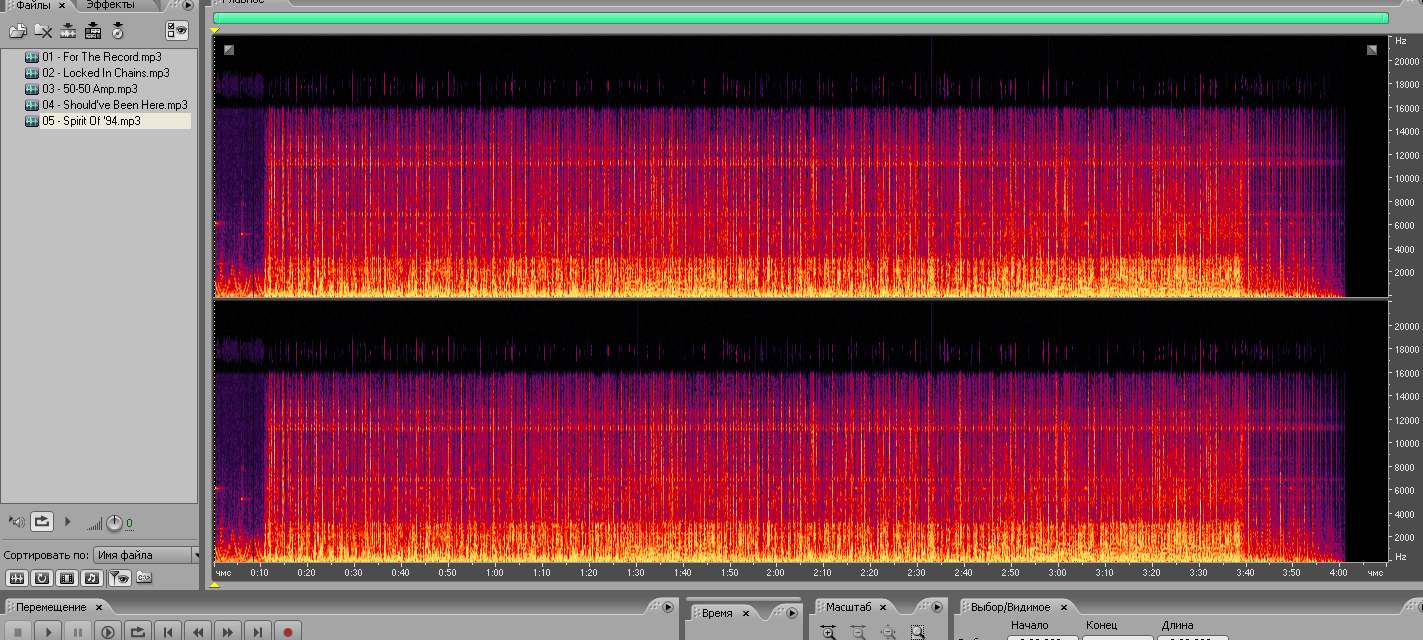The image size is (1423, 640).
Task: Open the Время panel options arrow menu
Action: click(x=792, y=613)
